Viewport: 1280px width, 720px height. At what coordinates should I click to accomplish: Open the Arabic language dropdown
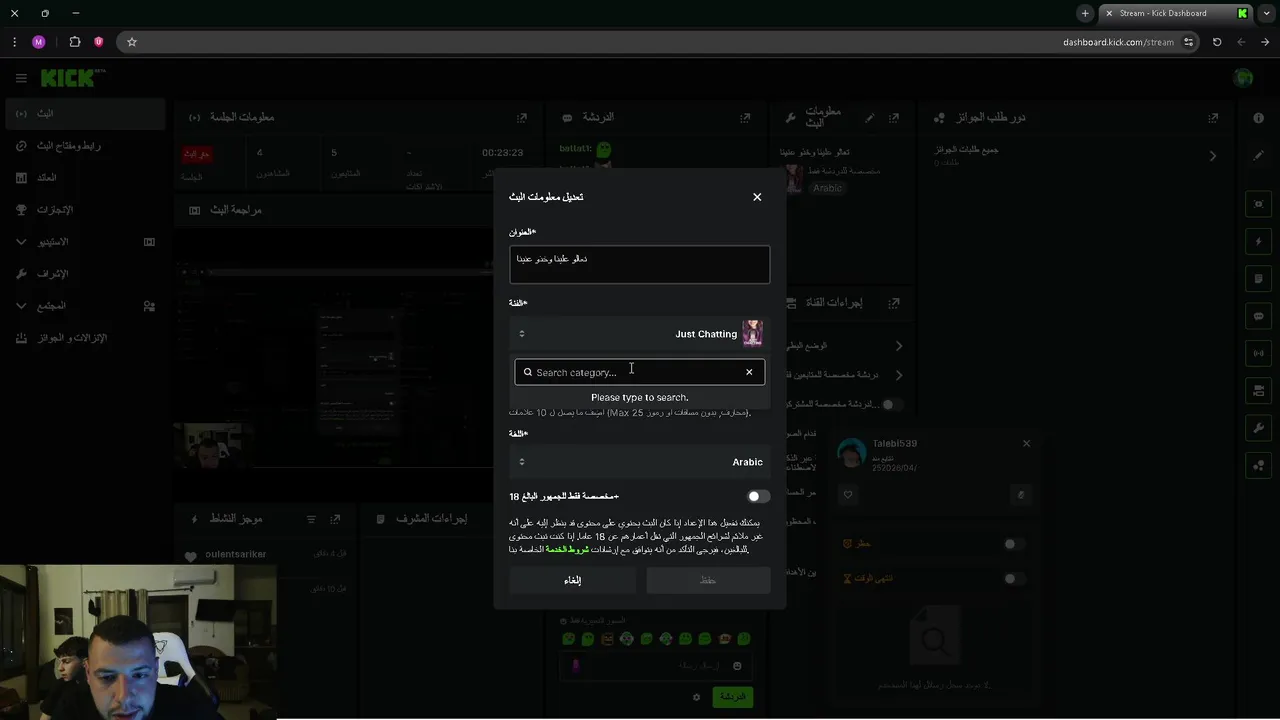pos(640,462)
